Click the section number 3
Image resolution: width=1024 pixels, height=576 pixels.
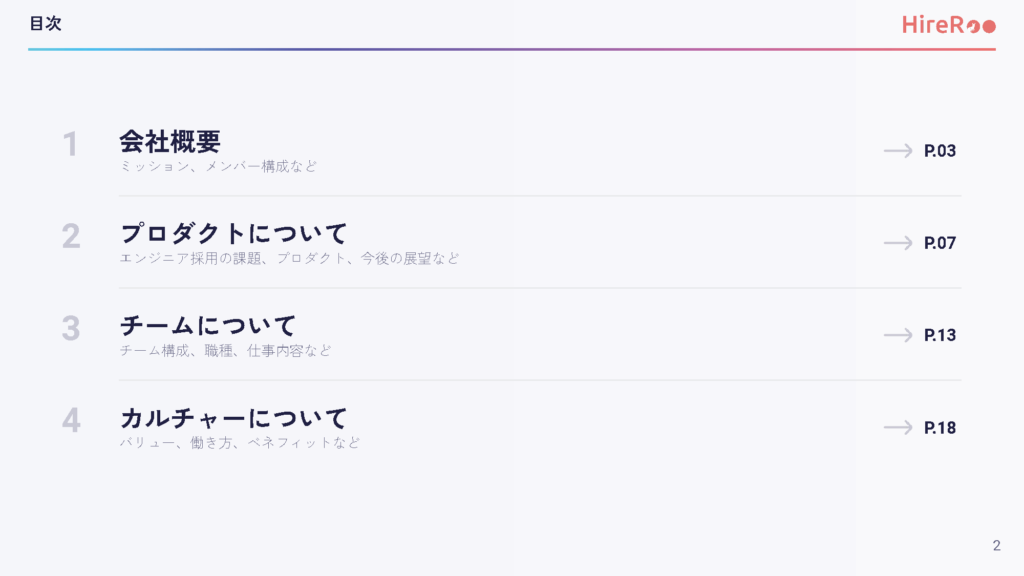click(x=70, y=329)
